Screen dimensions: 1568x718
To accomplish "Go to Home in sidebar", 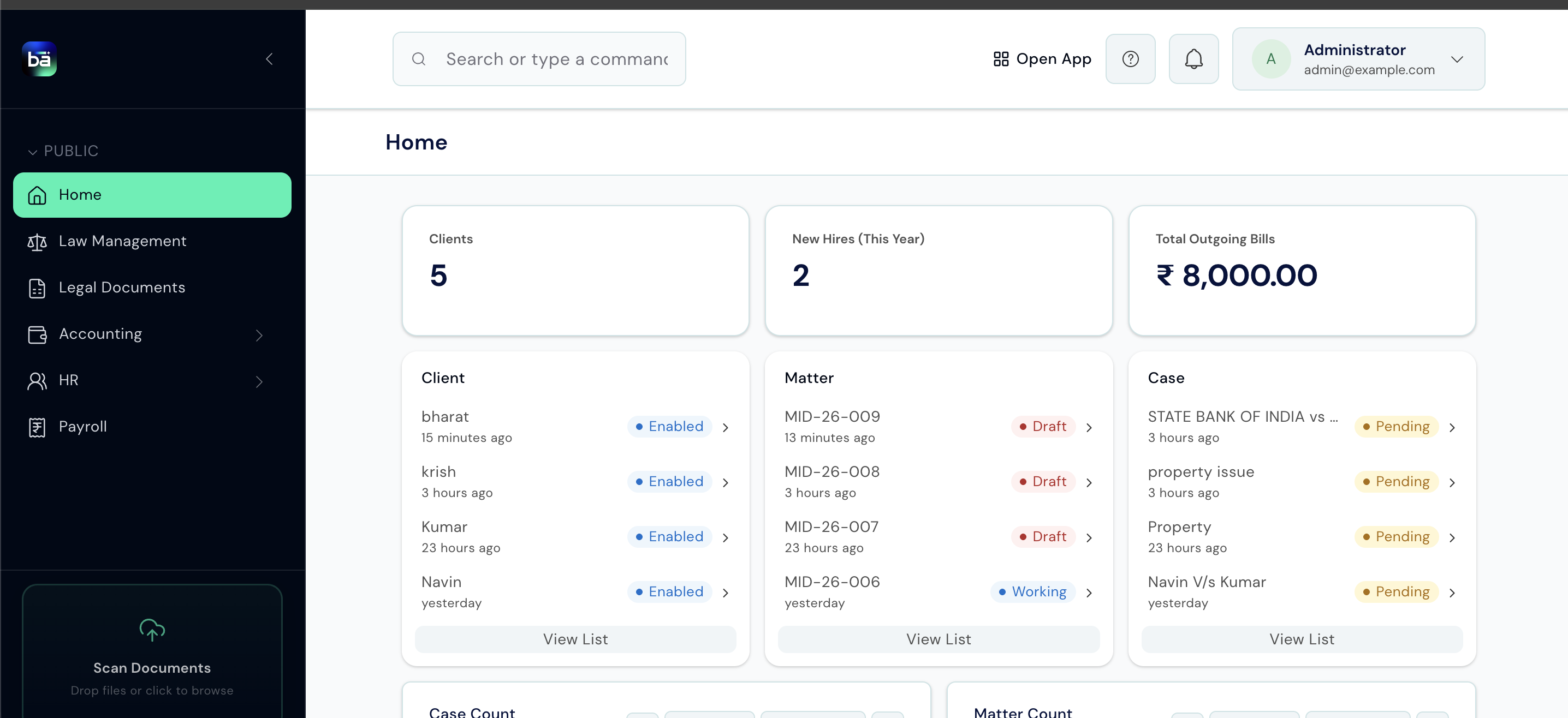I will click(152, 195).
